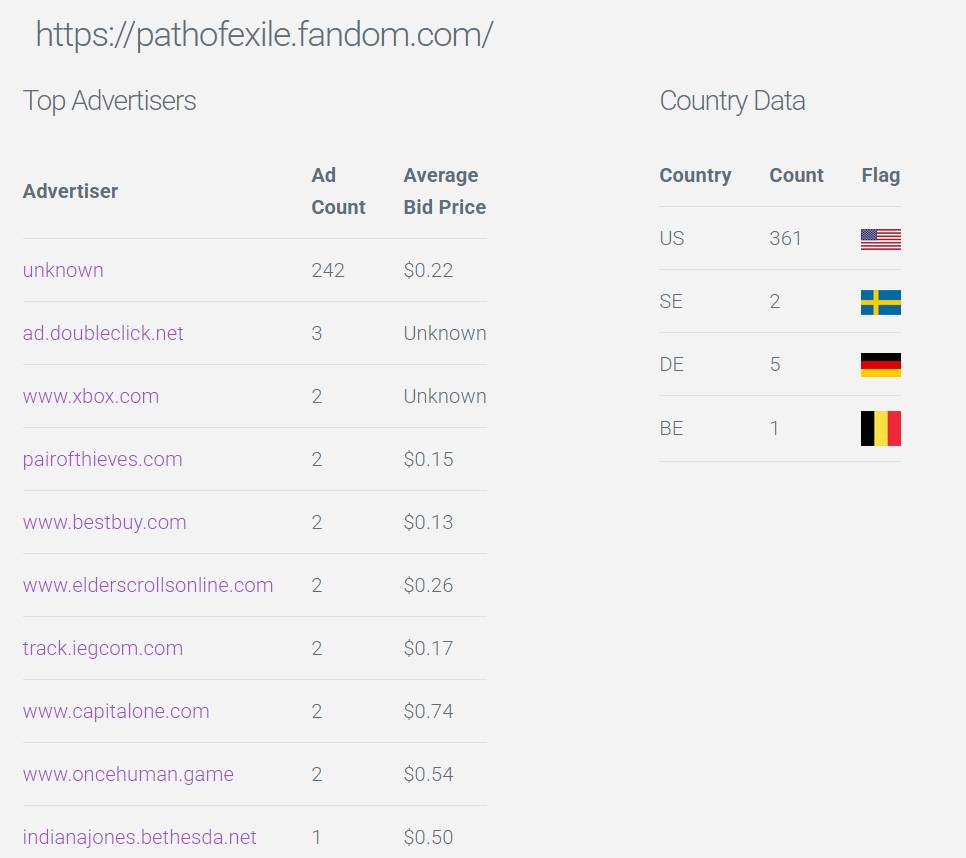Open www.elderscrollsonline.com advertiser link
Viewport: 966px width, 858px height.
(148, 585)
